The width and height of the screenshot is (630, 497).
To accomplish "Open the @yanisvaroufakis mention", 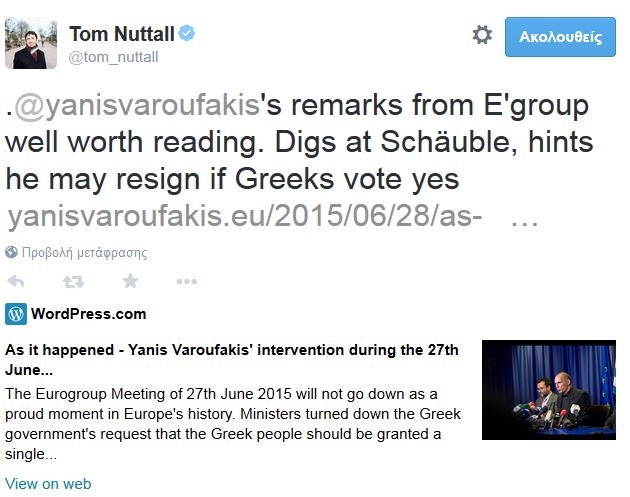I will [x=138, y=106].
